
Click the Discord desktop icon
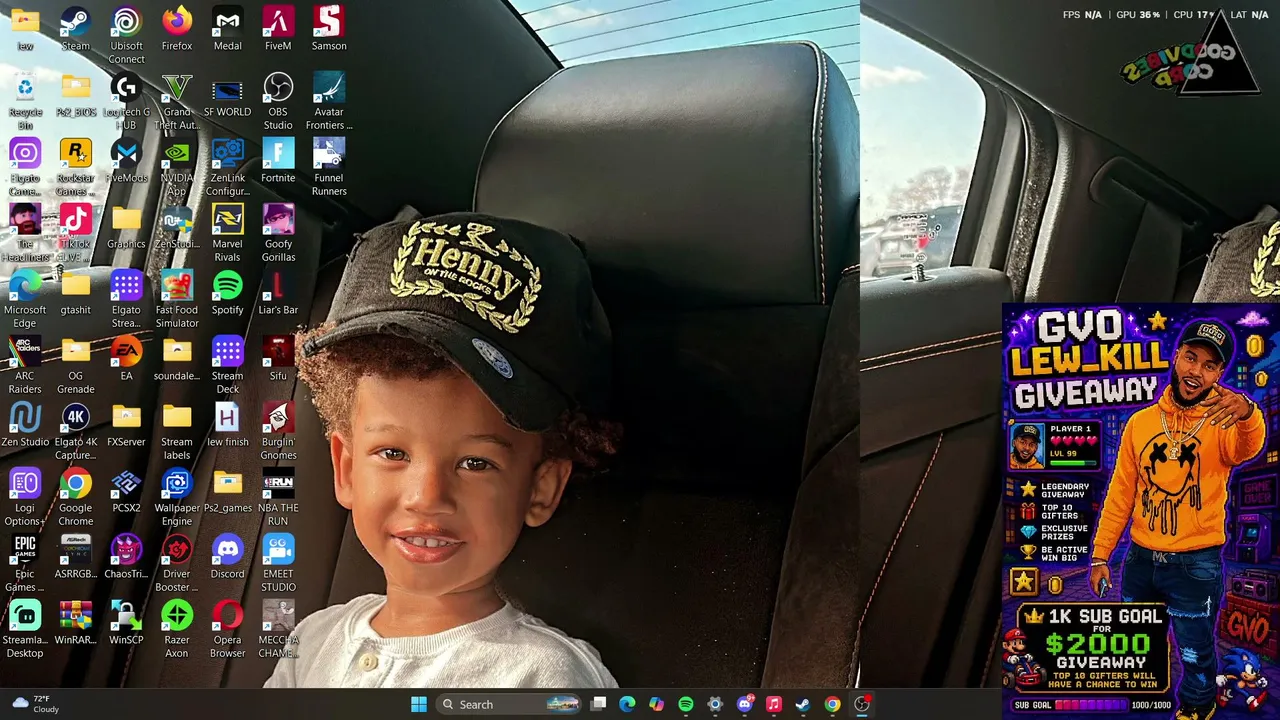(227, 557)
